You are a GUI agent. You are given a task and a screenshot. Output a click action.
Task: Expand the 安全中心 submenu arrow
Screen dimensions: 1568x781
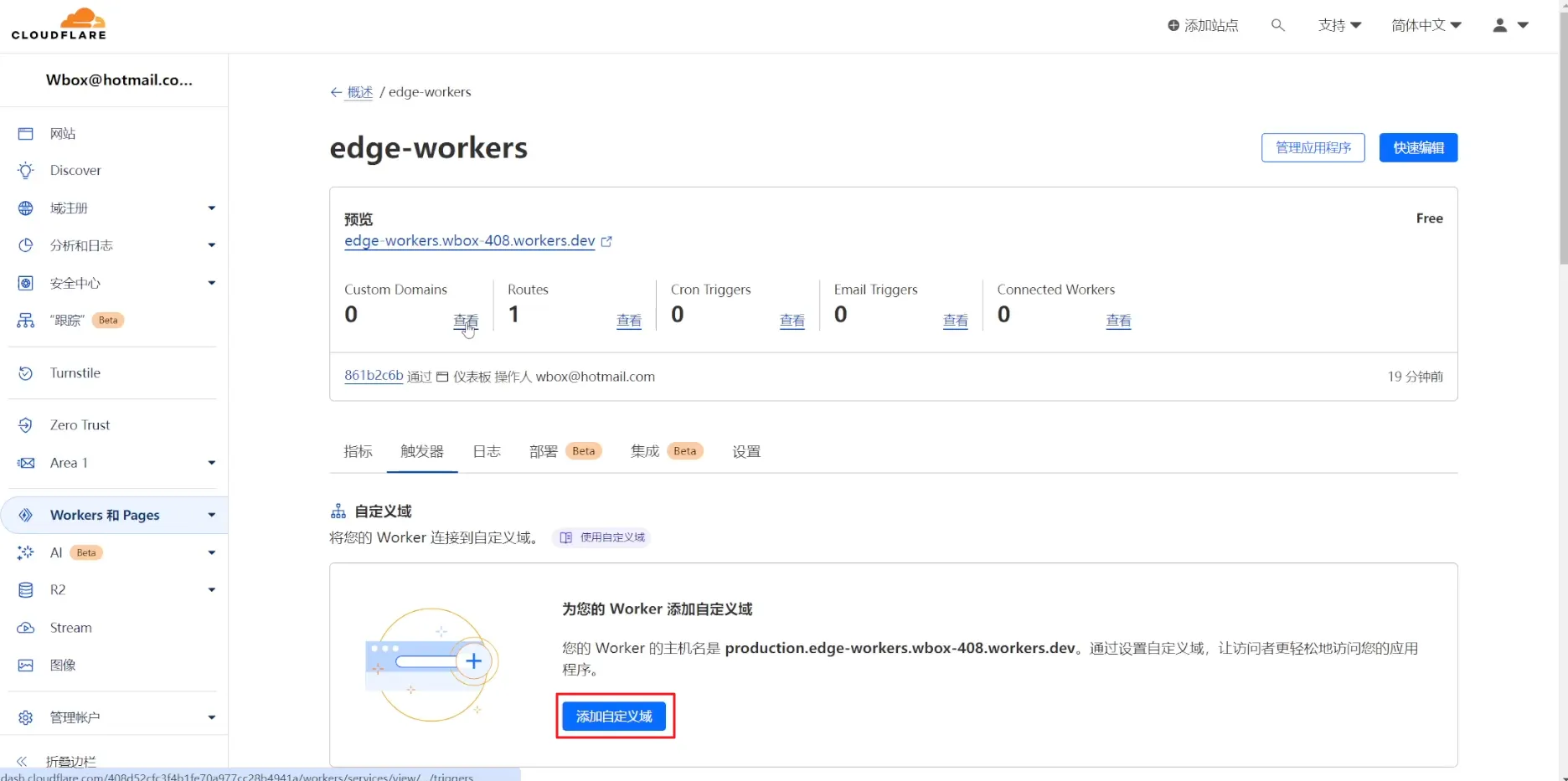click(x=212, y=283)
